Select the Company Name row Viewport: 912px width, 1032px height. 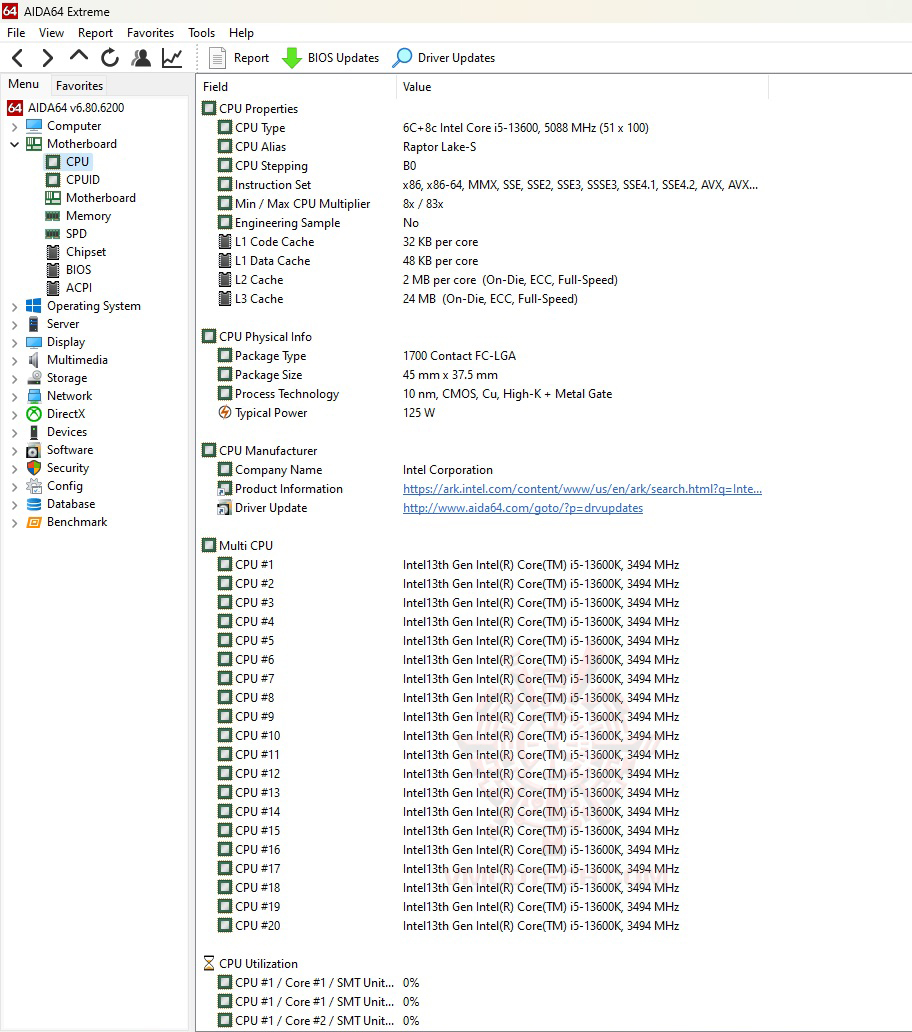[x=355, y=470]
